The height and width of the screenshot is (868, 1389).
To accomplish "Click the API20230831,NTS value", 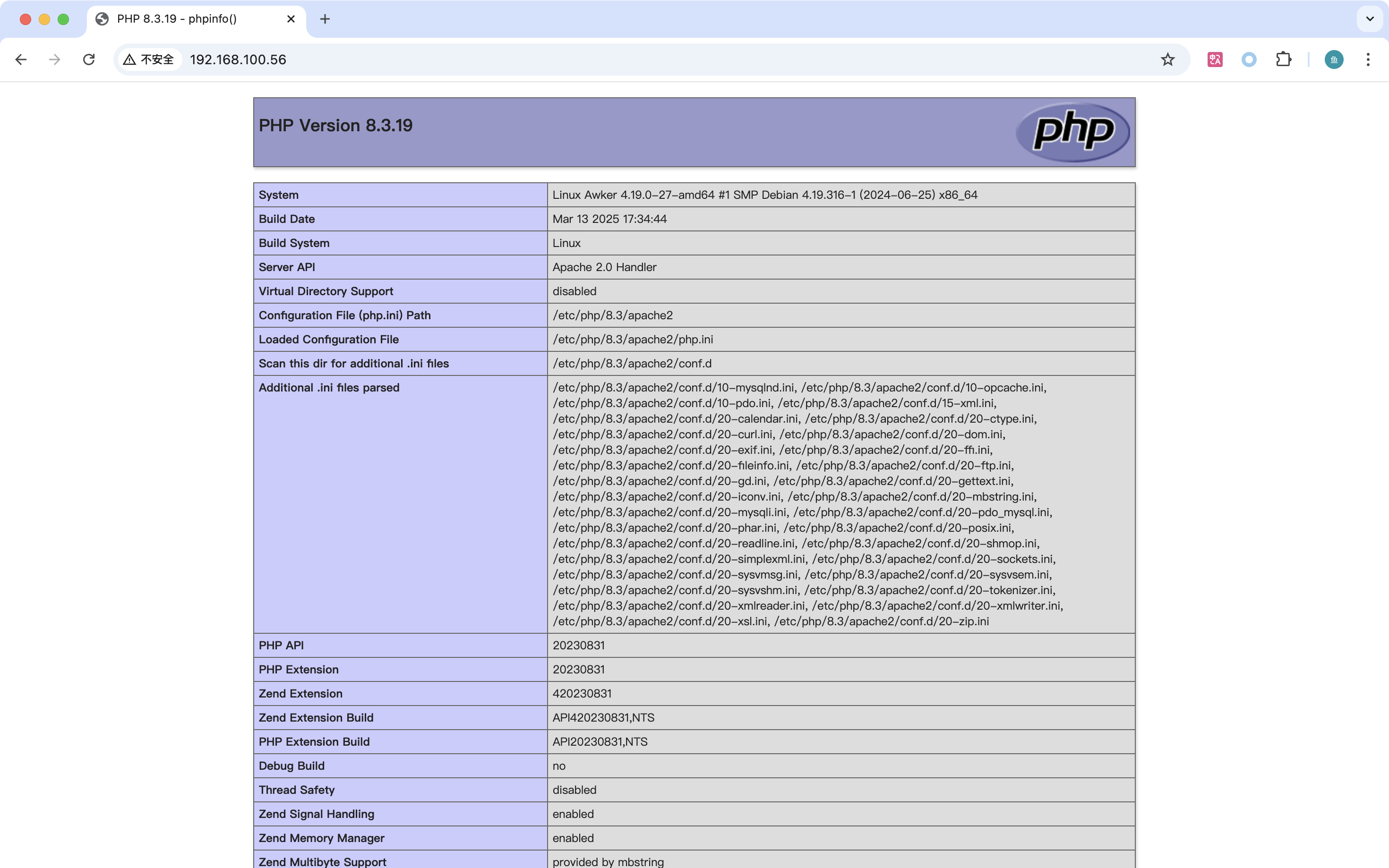I will pyautogui.click(x=600, y=742).
